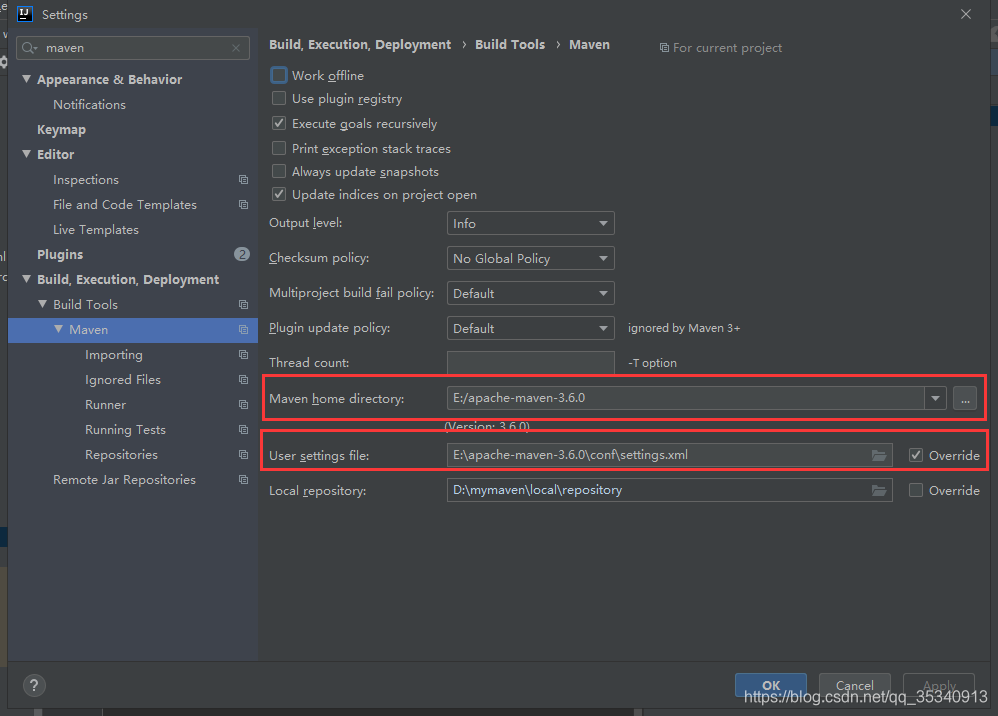Focus the Thread count input field
Image resolution: width=998 pixels, height=716 pixels.
point(530,363)
